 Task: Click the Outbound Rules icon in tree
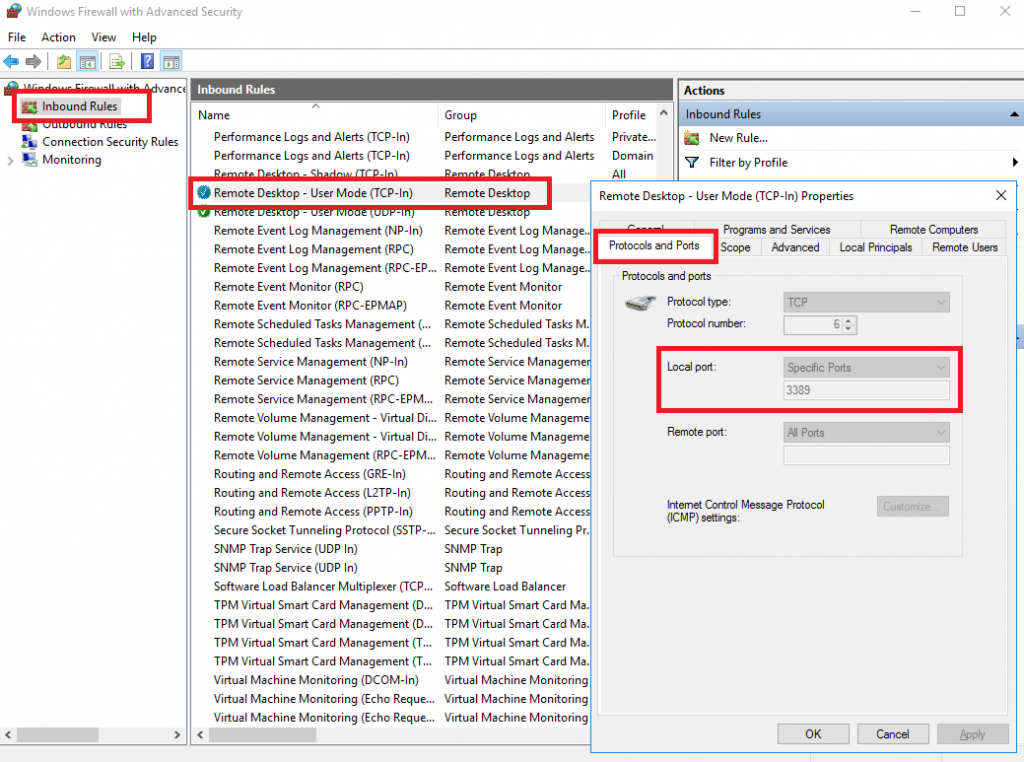pyautogui.click(x=29, y=125)
